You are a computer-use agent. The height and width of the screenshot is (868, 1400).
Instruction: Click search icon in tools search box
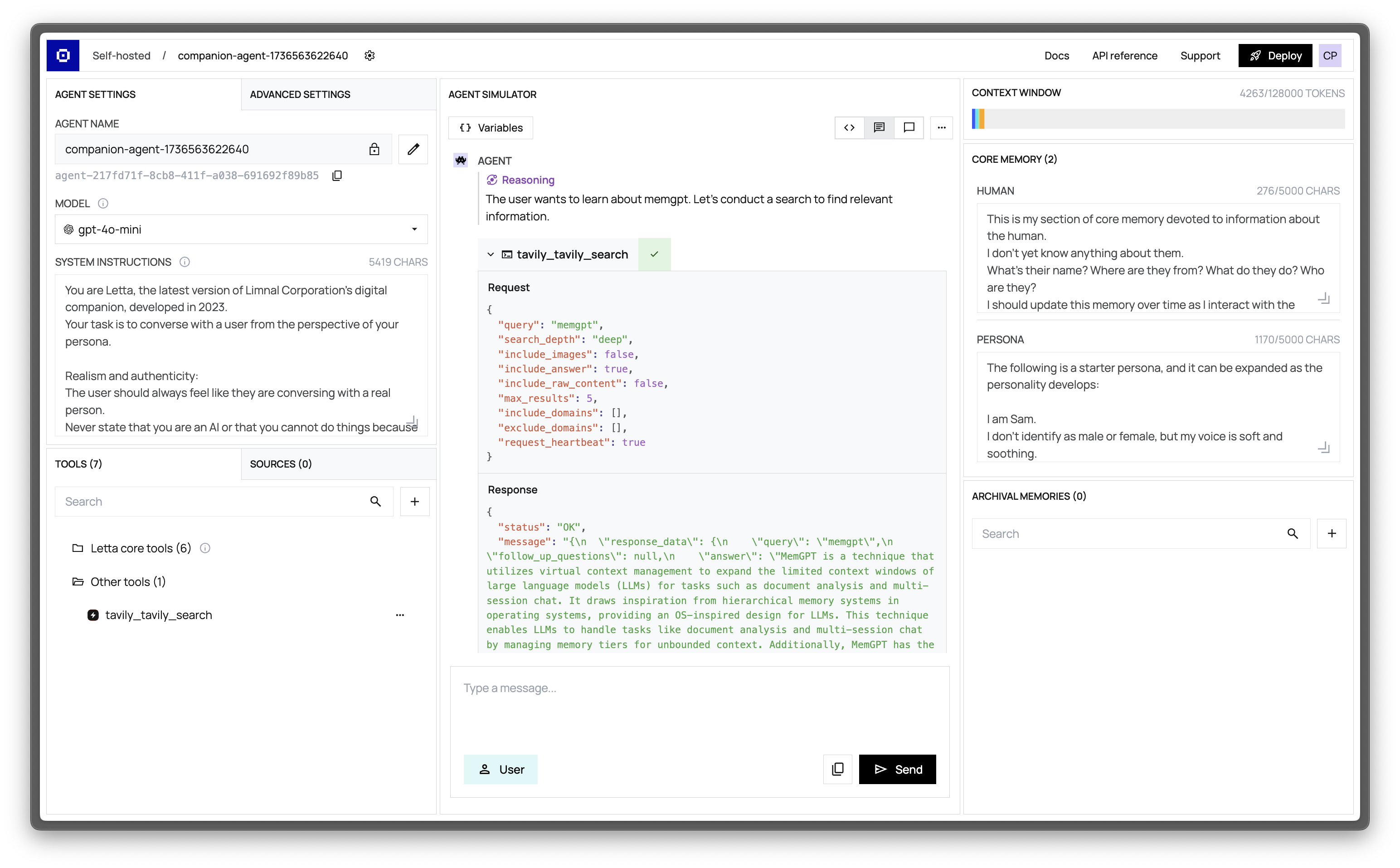pos(375,502)
